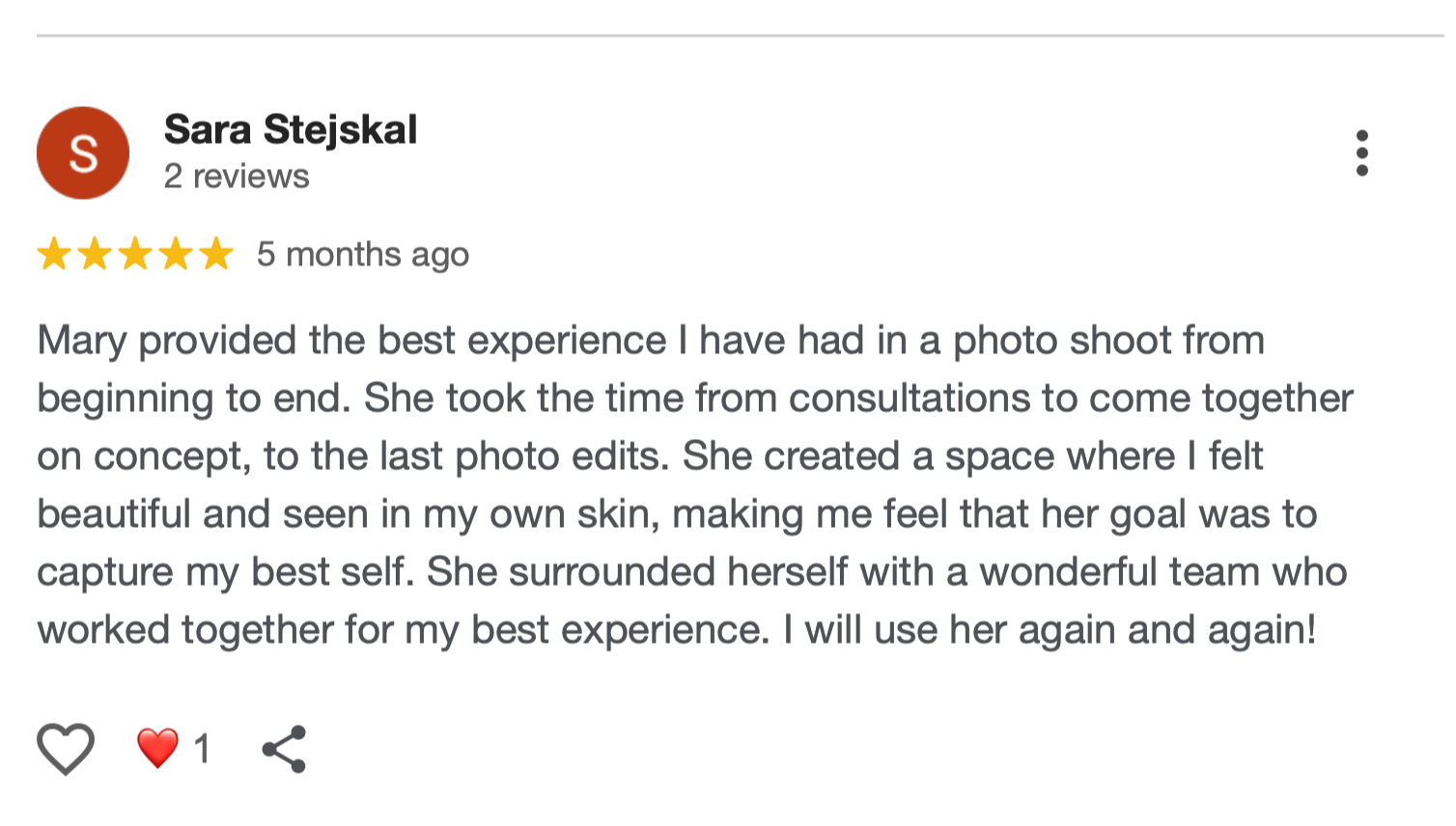Share this review using share icon
1456x826 pixels.
(x=284, y=749)
